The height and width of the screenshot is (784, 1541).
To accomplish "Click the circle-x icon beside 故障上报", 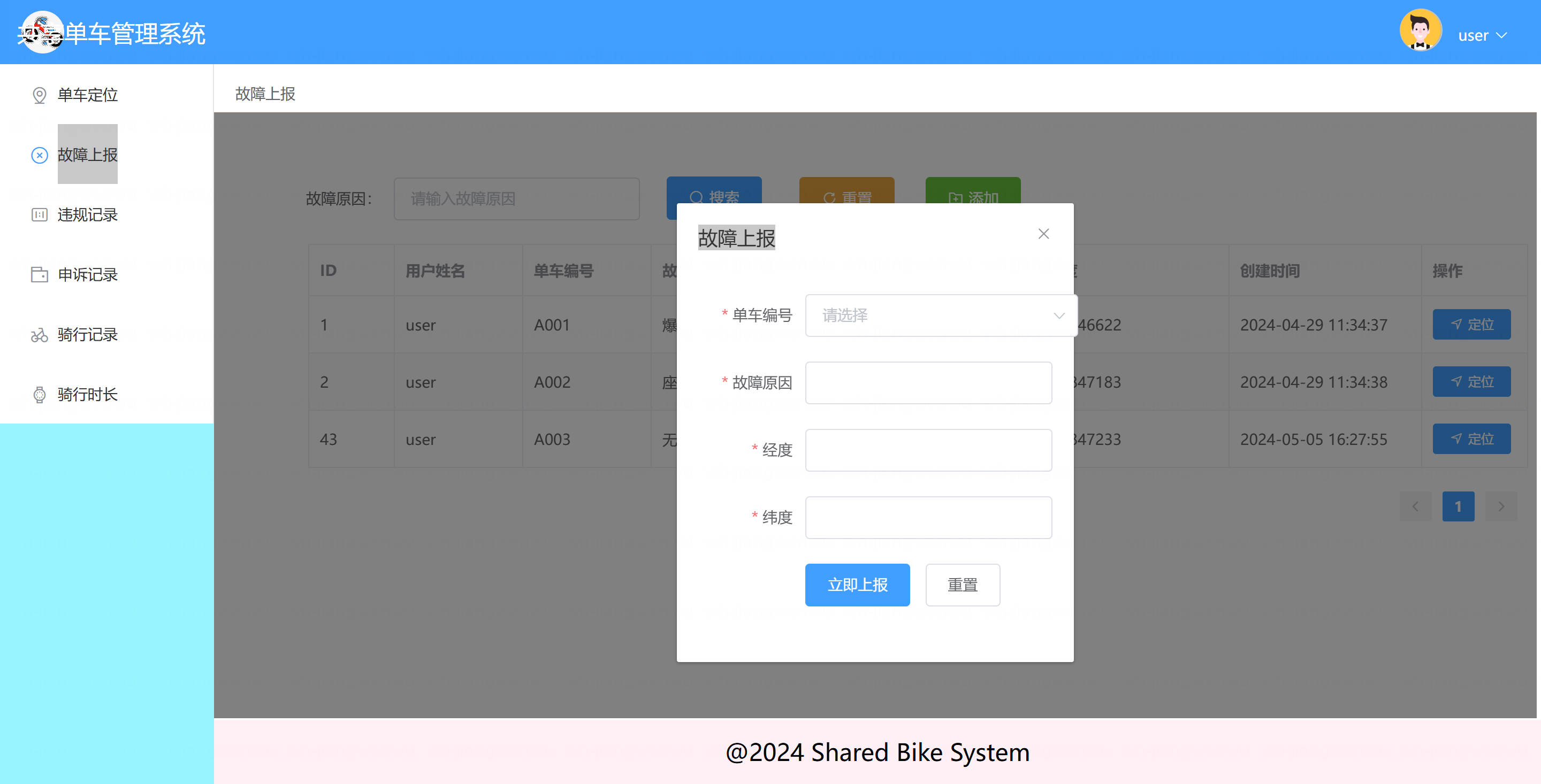I will tap(40, 156).
